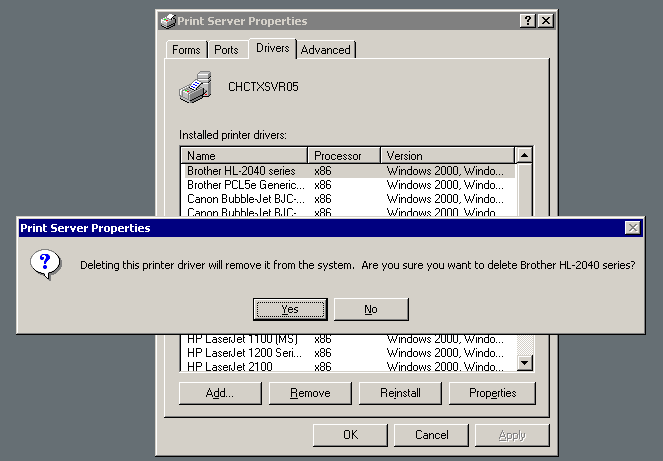Select Brother HL-2040 series driver row

pyautogui.click(x=348, y=171)
